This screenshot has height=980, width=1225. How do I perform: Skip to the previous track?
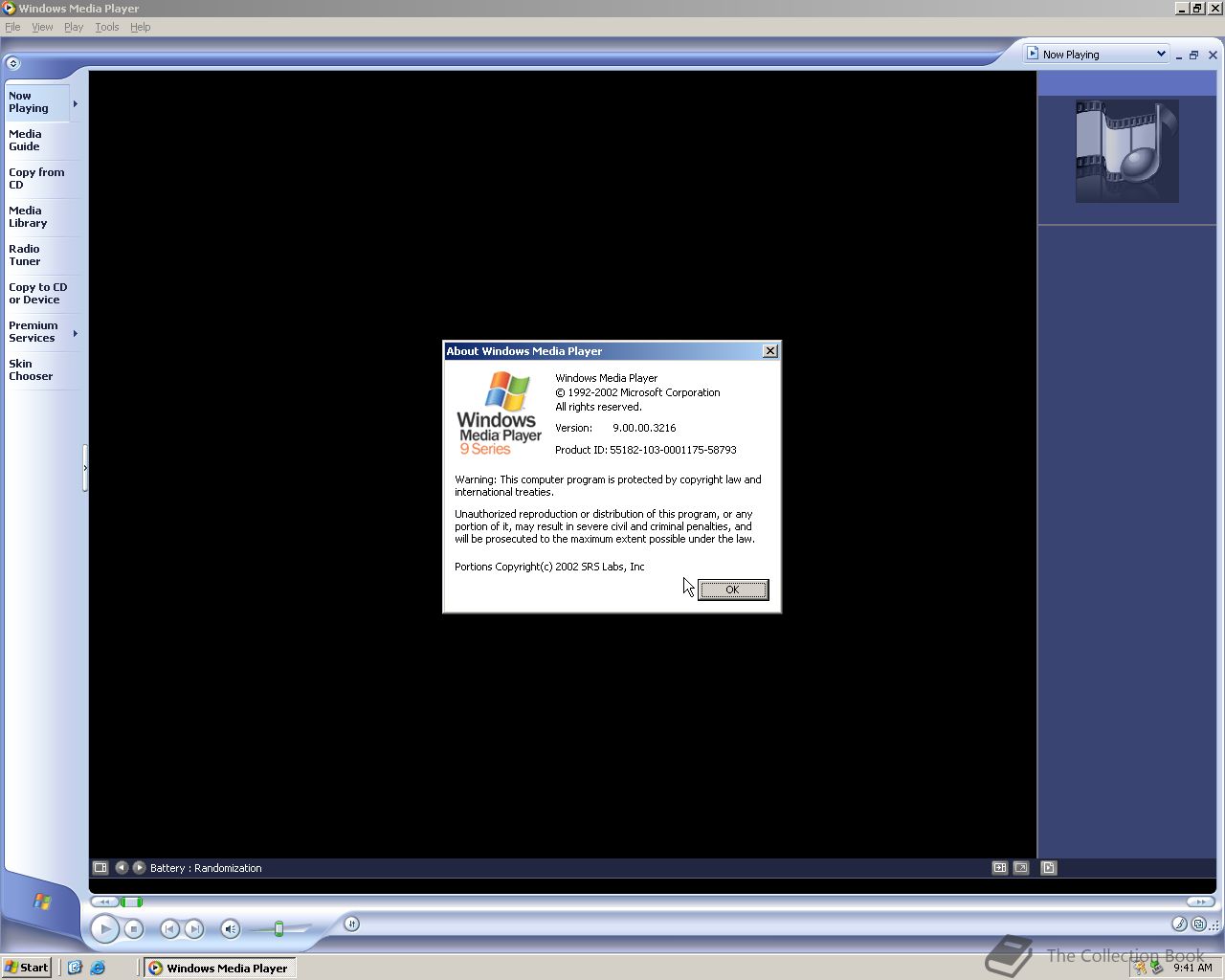[x=169, y=928]
